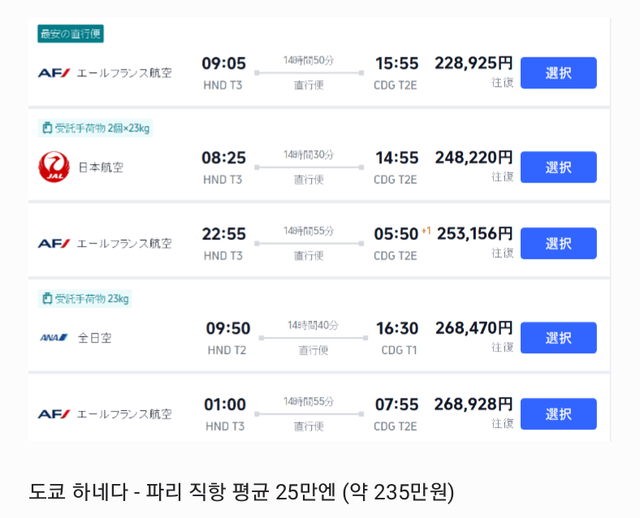Click the 14時間30分 duration line of the JAL flight
The image size is (640, 518).
309,167
